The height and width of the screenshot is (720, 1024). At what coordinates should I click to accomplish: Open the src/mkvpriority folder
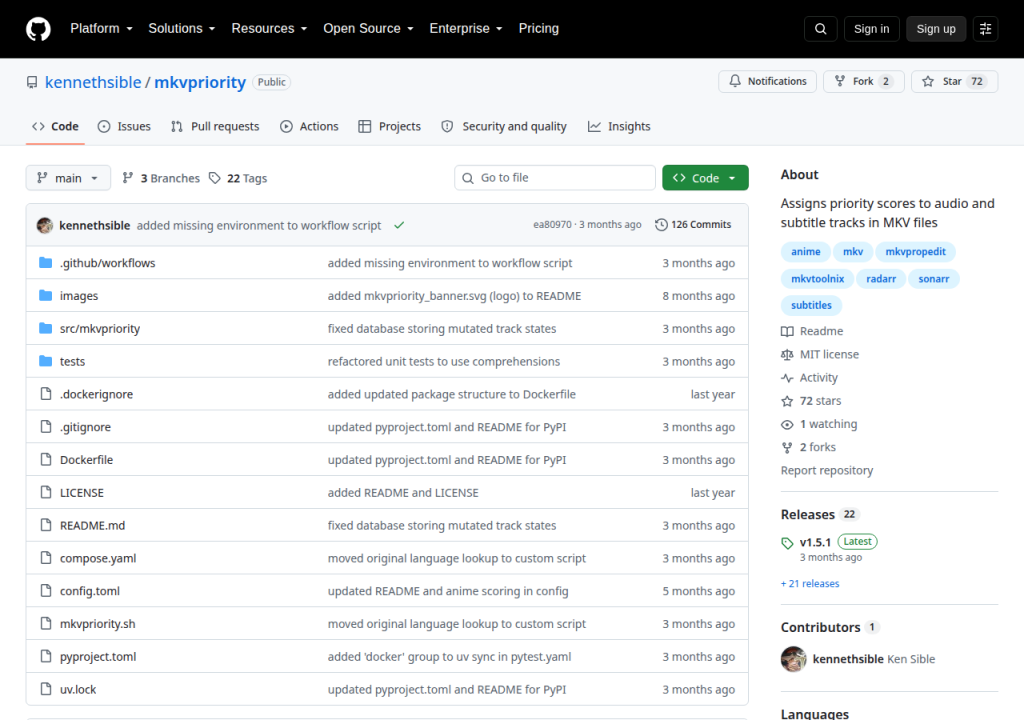click(100, 329)
